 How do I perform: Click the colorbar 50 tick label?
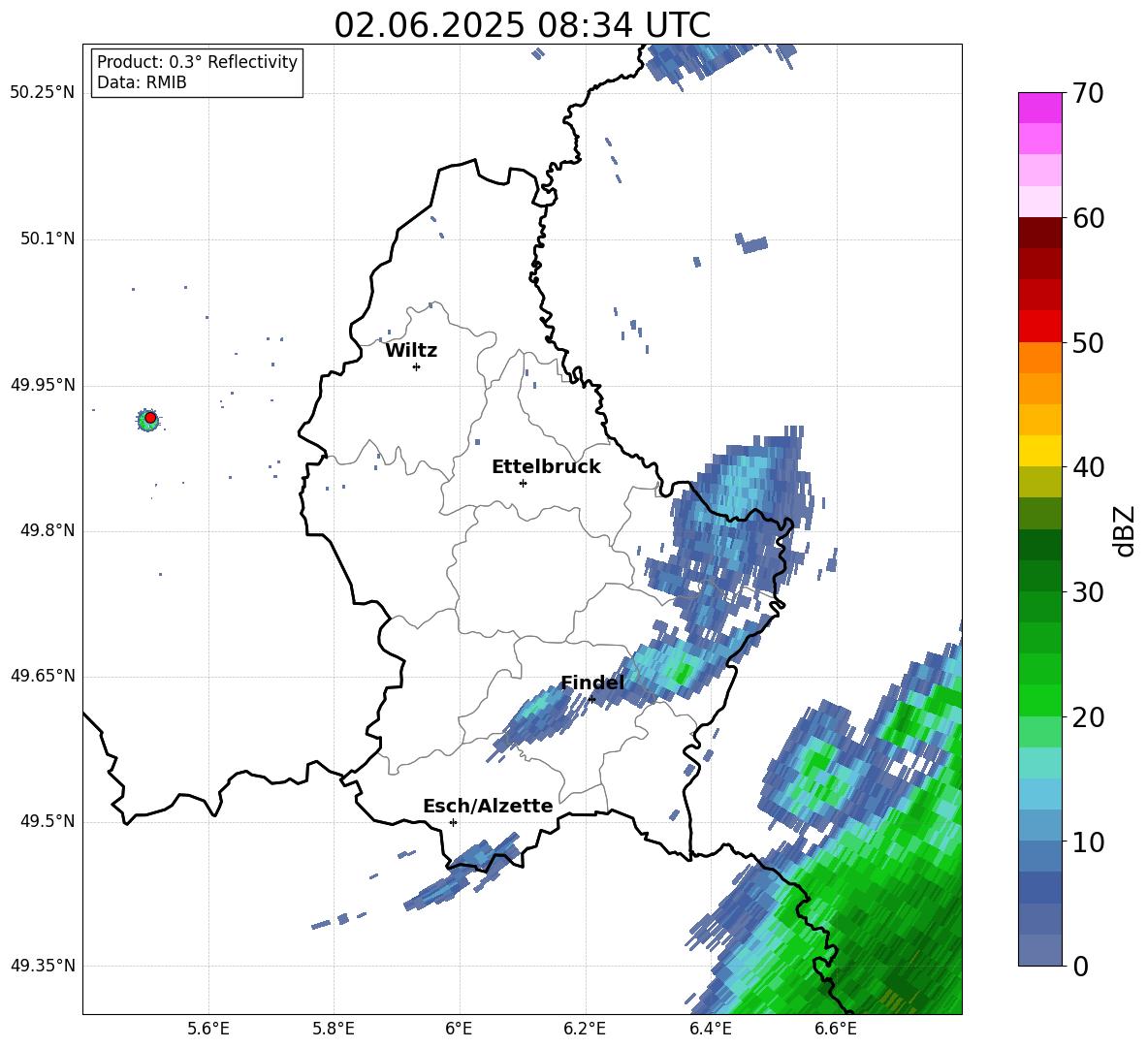pos(1089,342)
